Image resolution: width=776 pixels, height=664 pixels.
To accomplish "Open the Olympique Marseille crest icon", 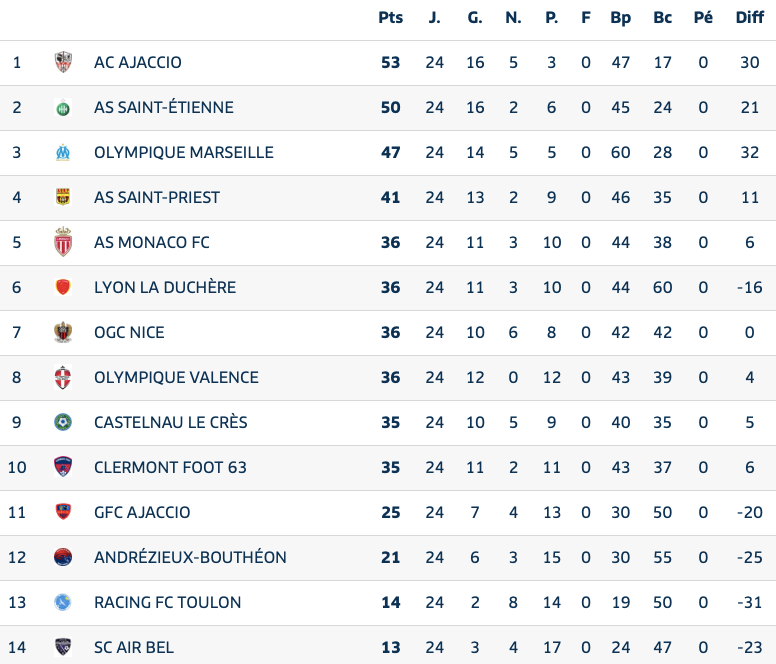I will (63, 152).
